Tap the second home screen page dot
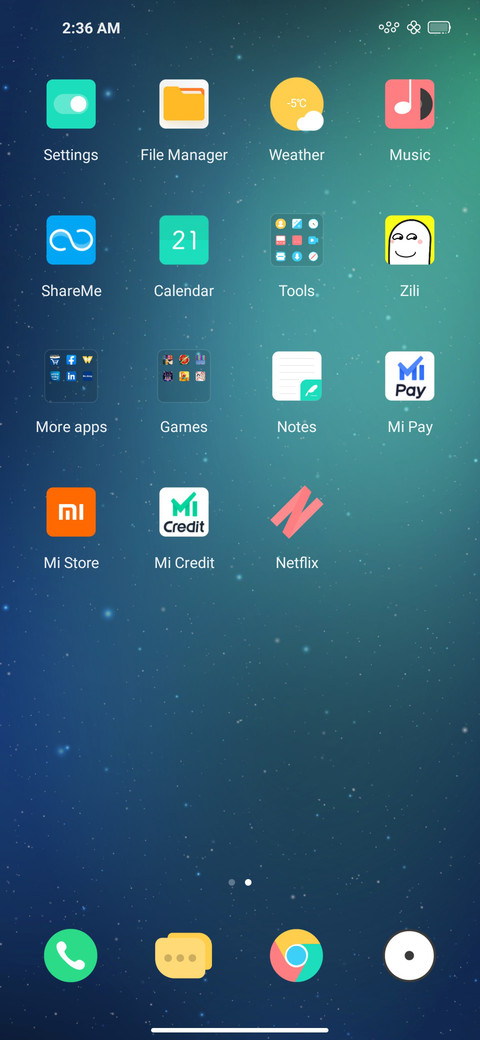This screenshot has width=480, height=1040. pyautogui.click(x=248, y=882)
